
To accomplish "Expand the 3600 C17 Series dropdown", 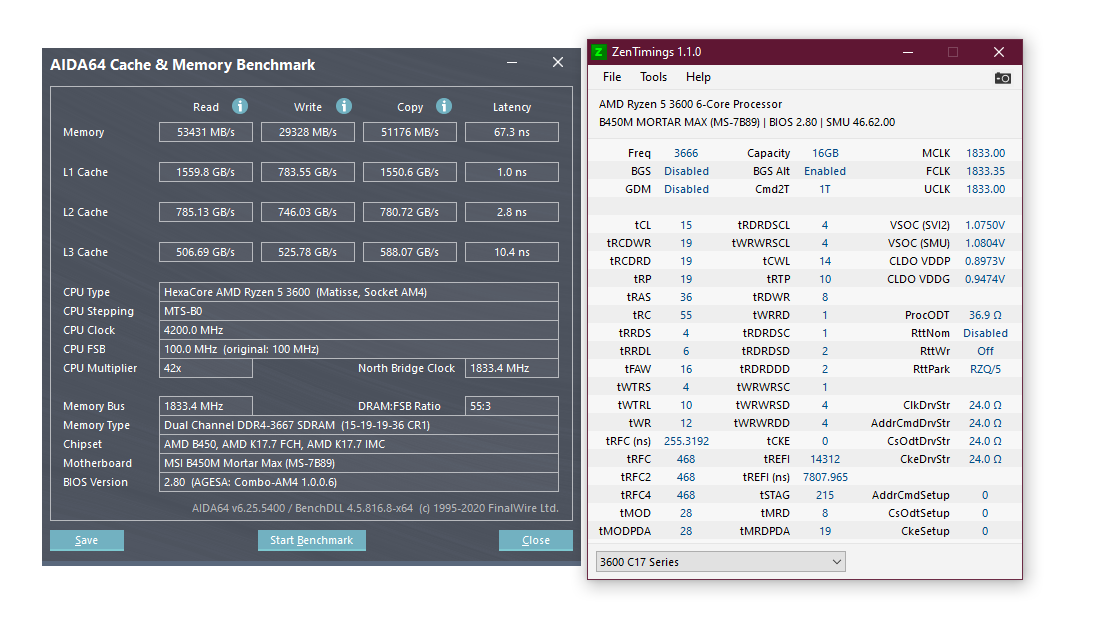I will pyautogui.click(x=720, y=562).
